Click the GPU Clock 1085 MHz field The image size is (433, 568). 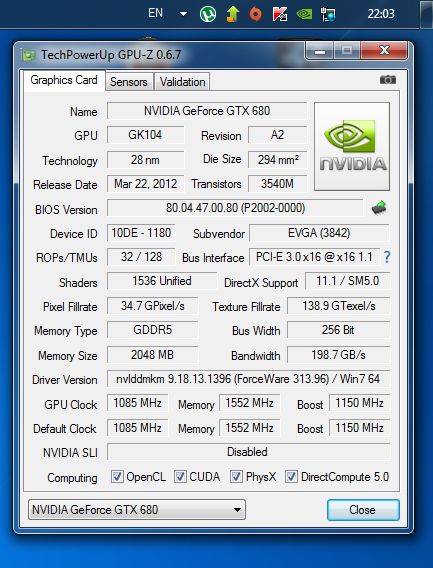tap(137, 403)
